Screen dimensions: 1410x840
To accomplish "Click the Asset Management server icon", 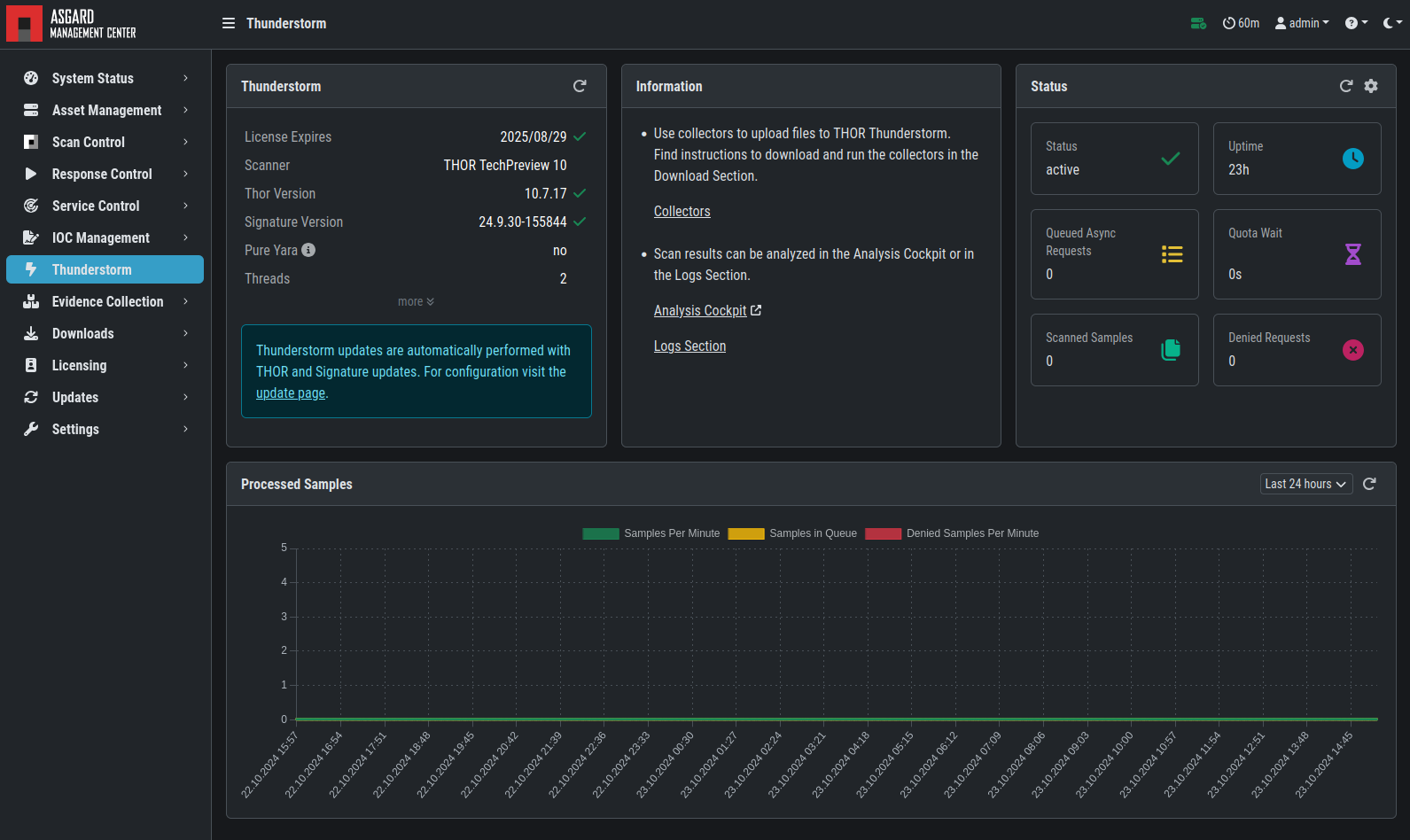I will (x=31, y=110).
